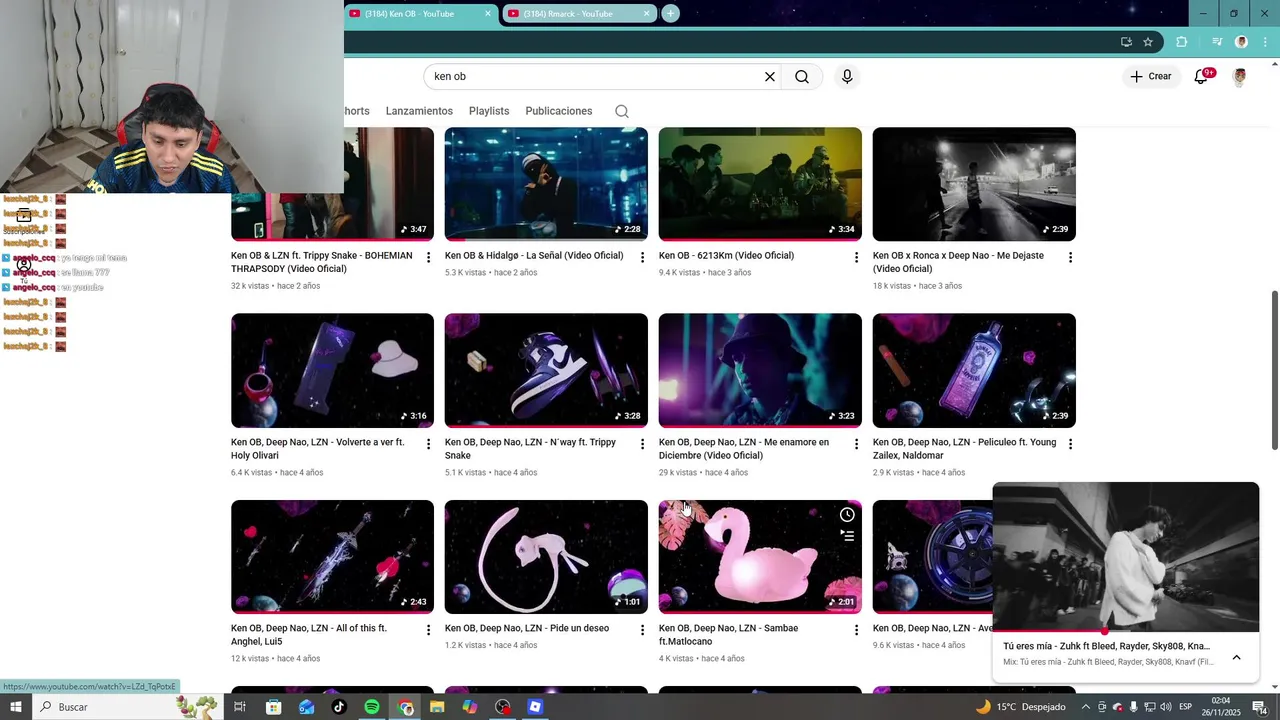The image size is (1280, 720).
Task: Show hidden tray icons with the up chevron
Action: point(1086,707)
